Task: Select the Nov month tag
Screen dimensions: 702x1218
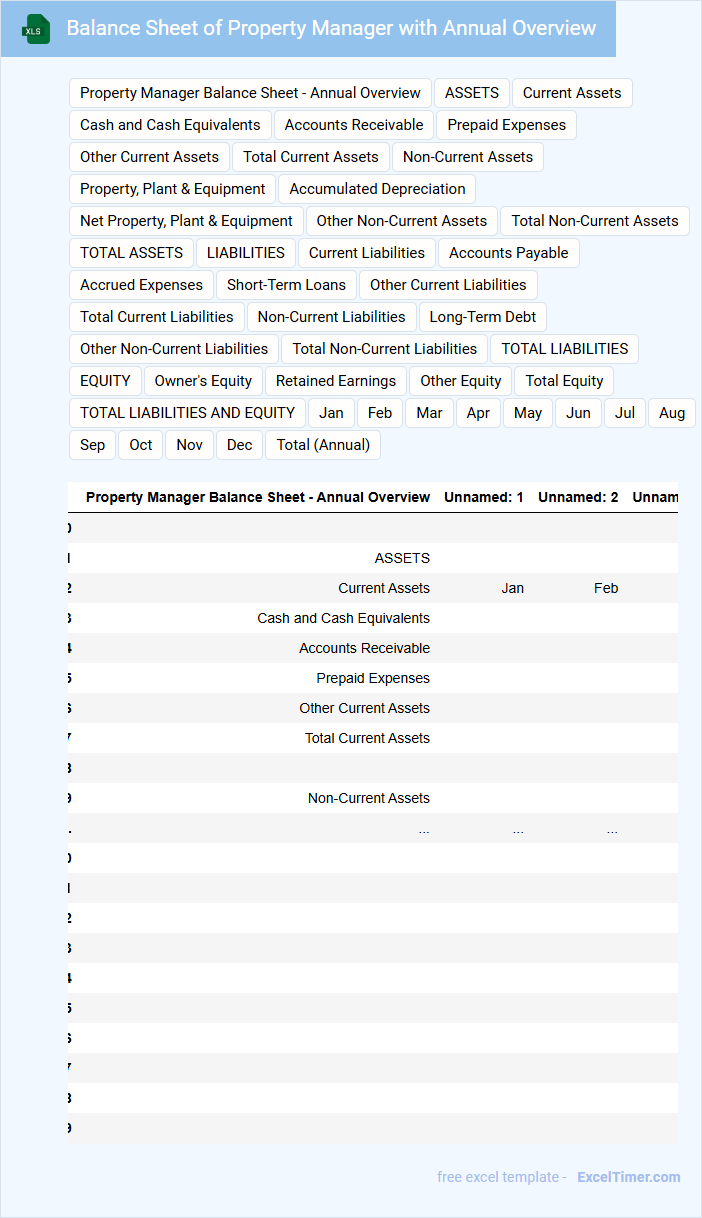Action: [190, 445]
